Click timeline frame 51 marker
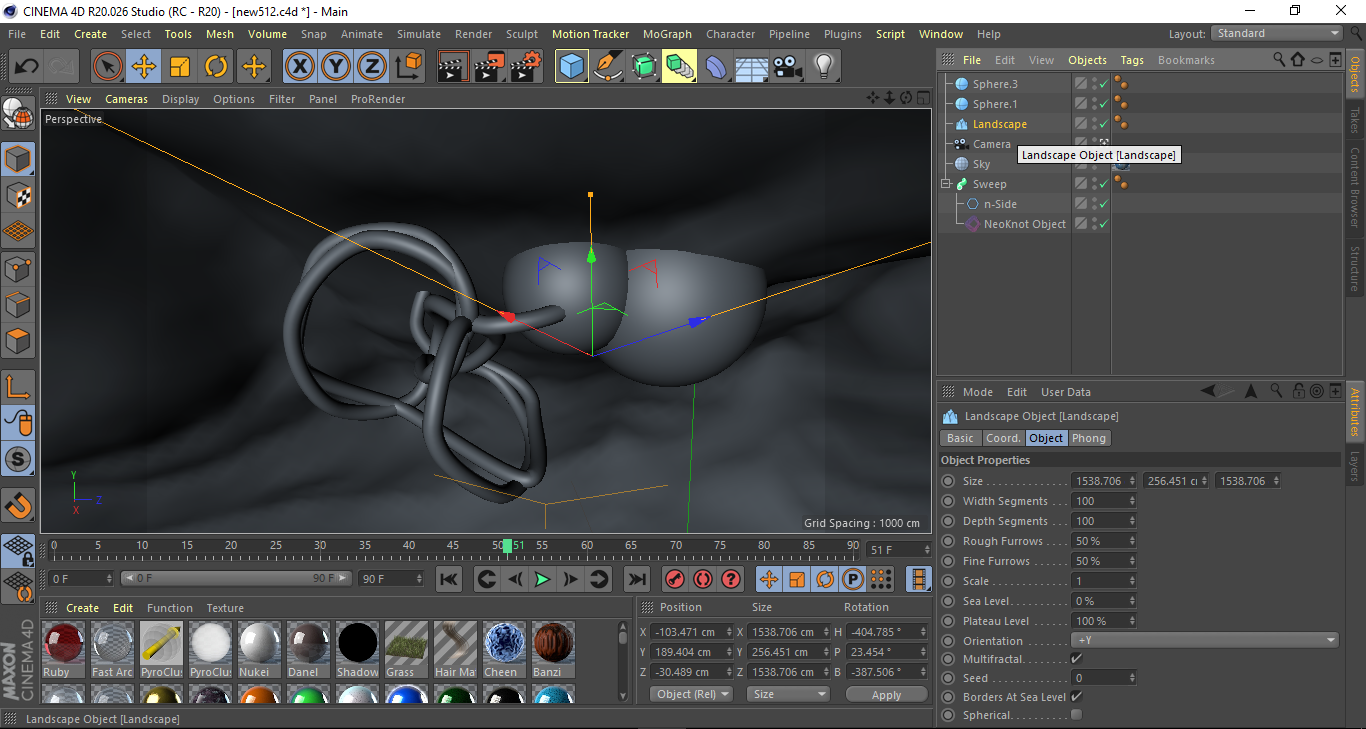The image size is (1366, 729). tap(508, 546)
